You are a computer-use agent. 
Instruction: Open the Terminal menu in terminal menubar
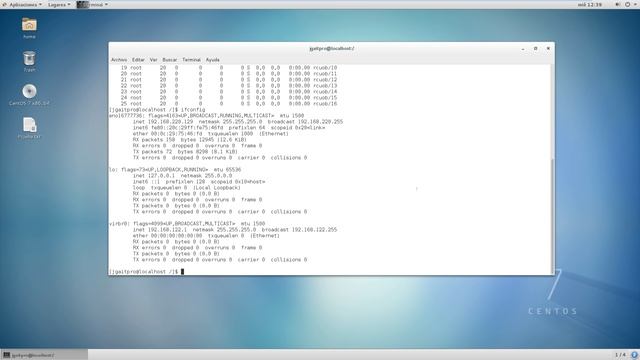[191, 60]
